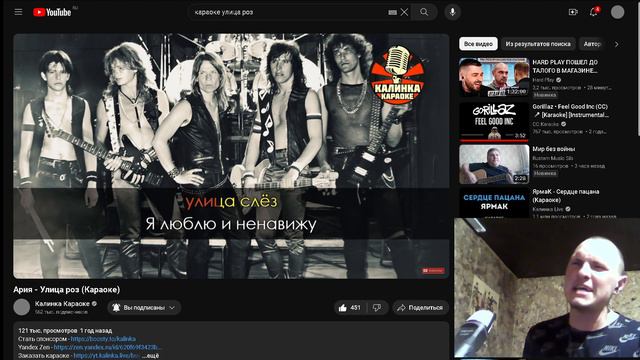Open the ЯрмаК - Сердце пацана title

point(565,196)
